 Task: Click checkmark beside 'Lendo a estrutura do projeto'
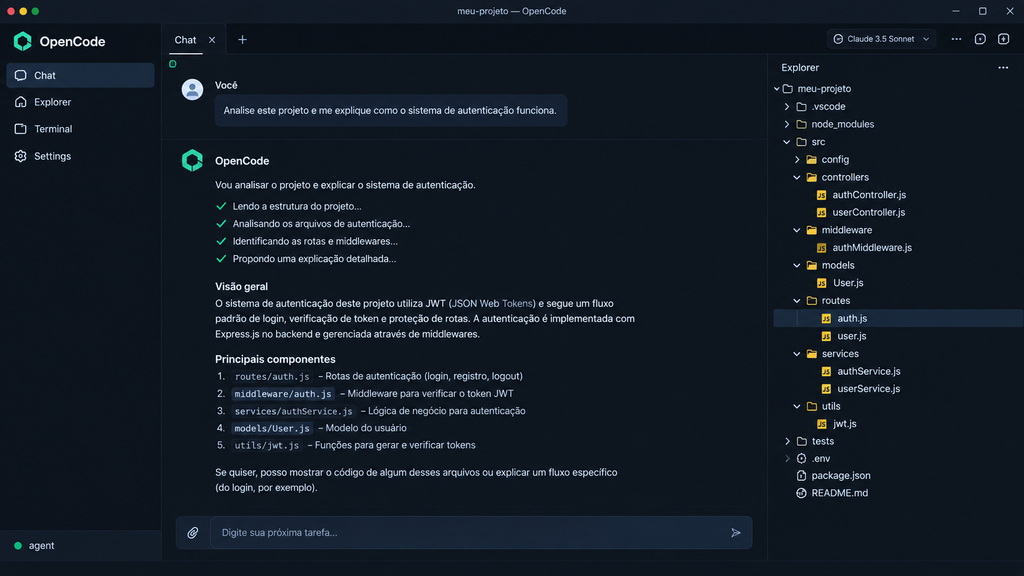(x=221, y=206)
